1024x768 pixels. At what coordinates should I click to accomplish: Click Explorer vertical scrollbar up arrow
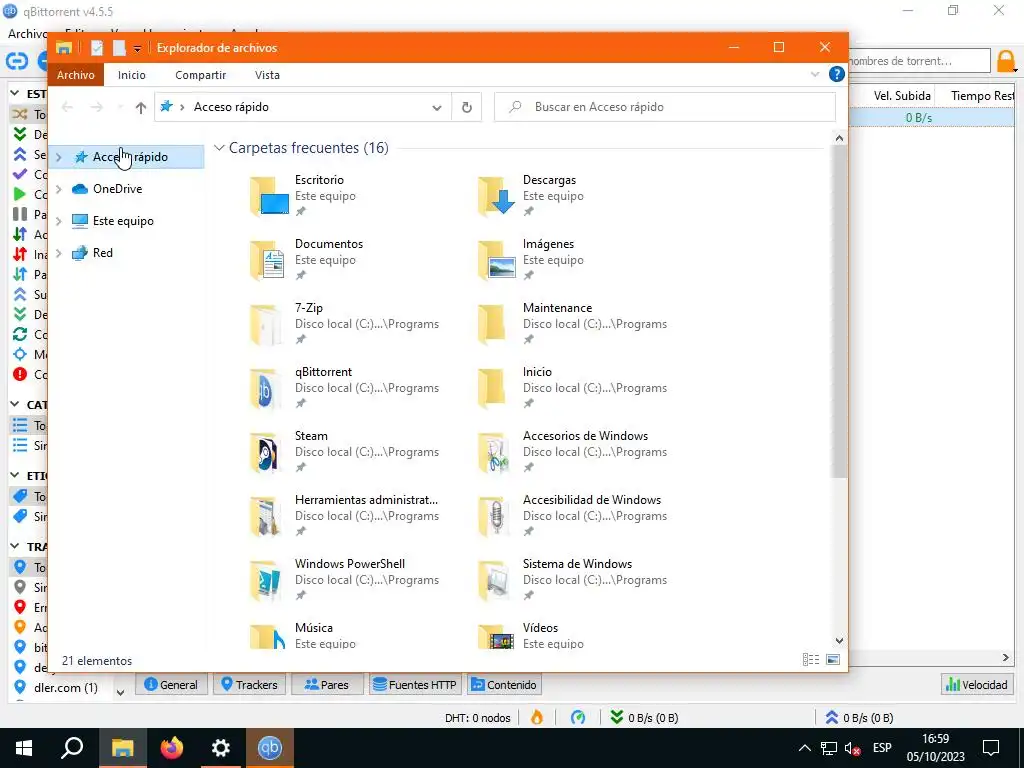point(839,138)
